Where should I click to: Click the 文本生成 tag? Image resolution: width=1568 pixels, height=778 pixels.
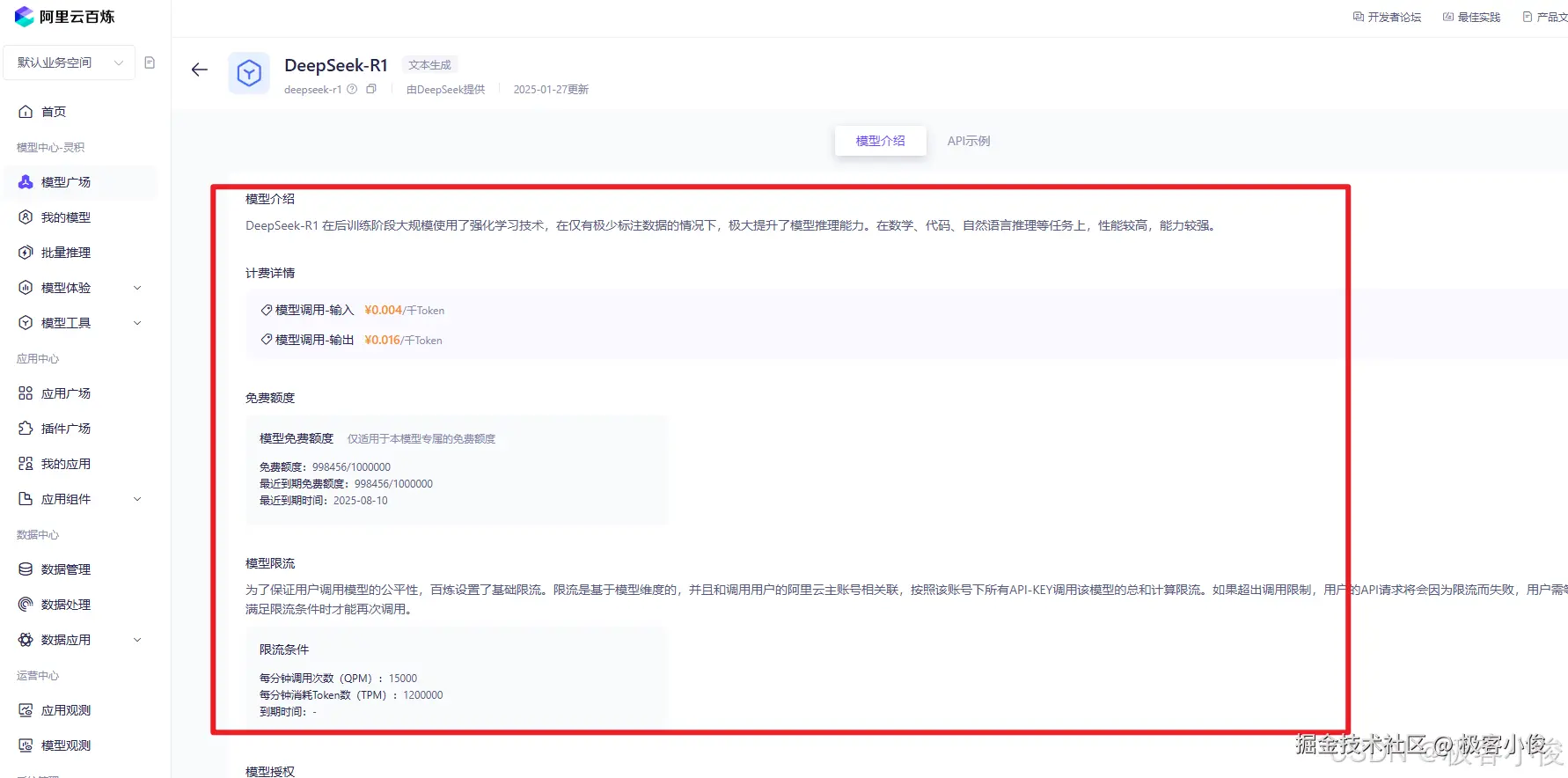(x=429, y=65)
